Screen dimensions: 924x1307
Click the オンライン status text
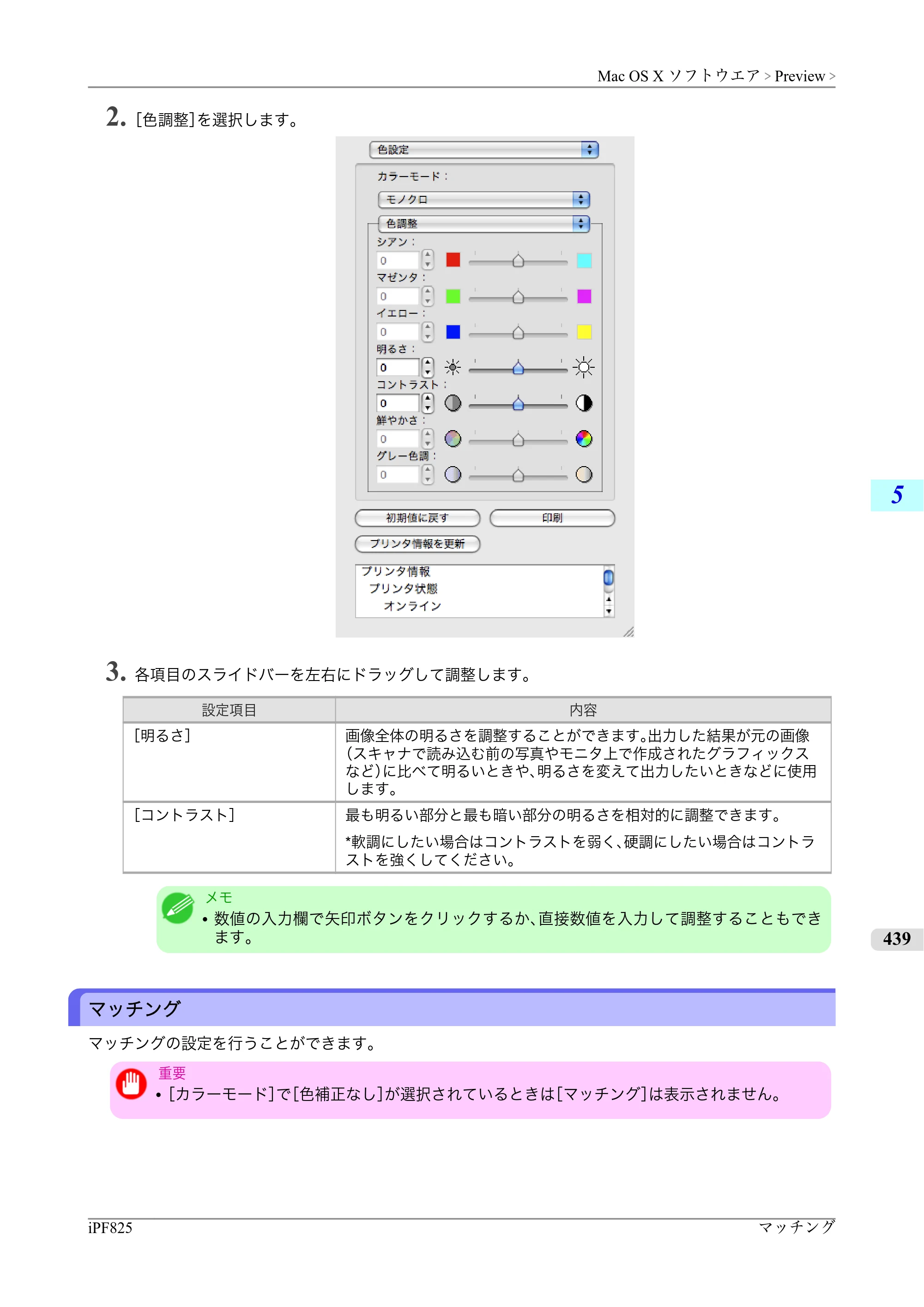(x=412, y=606)
